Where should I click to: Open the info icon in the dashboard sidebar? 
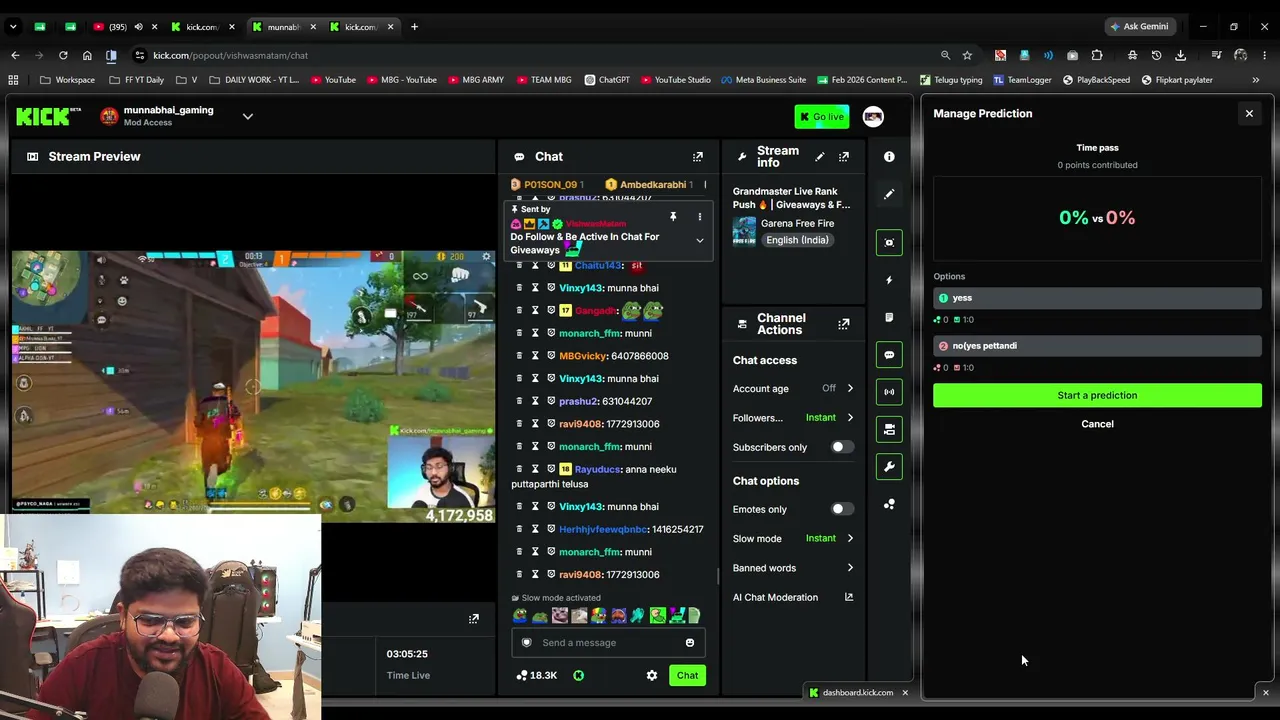889,157
